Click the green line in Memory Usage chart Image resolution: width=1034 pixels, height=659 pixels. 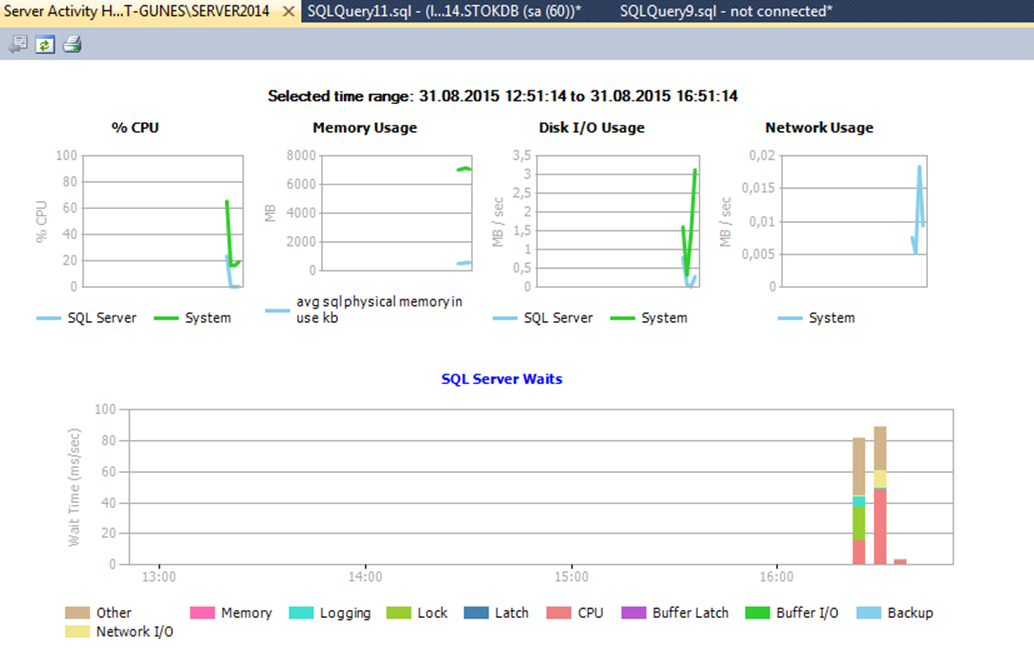464,169
